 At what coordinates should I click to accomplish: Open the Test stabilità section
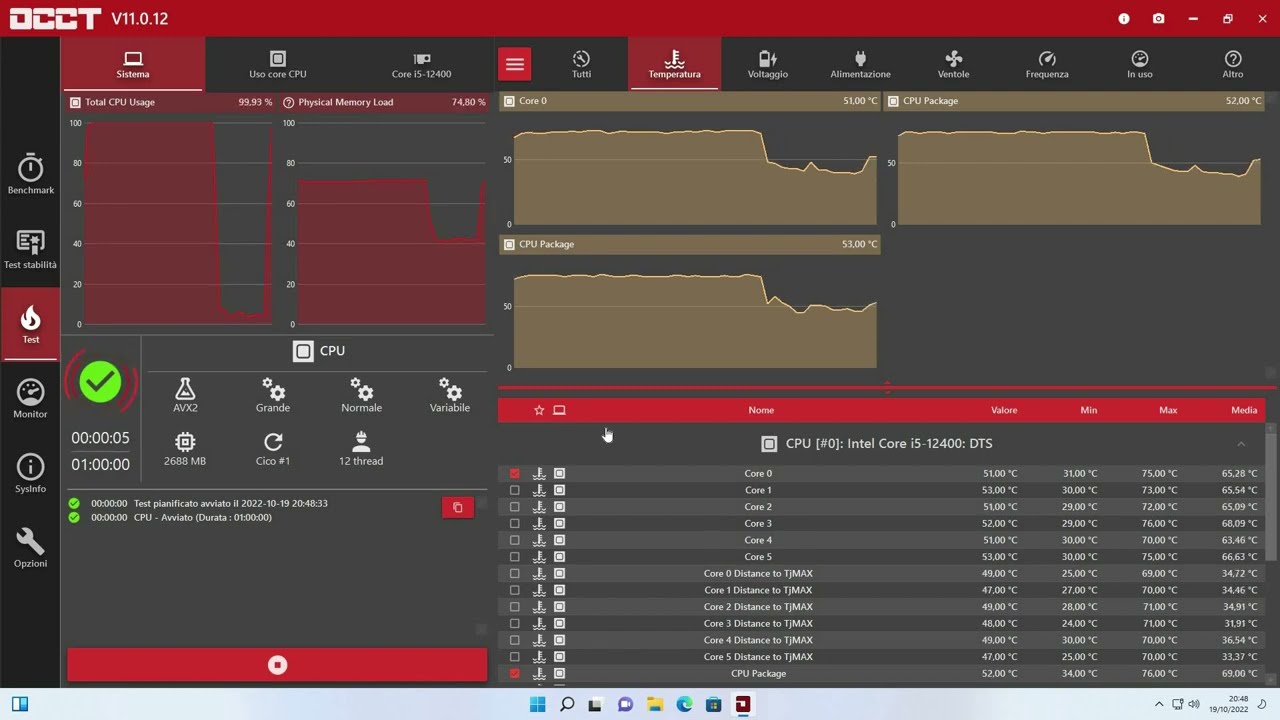(30, 250)
